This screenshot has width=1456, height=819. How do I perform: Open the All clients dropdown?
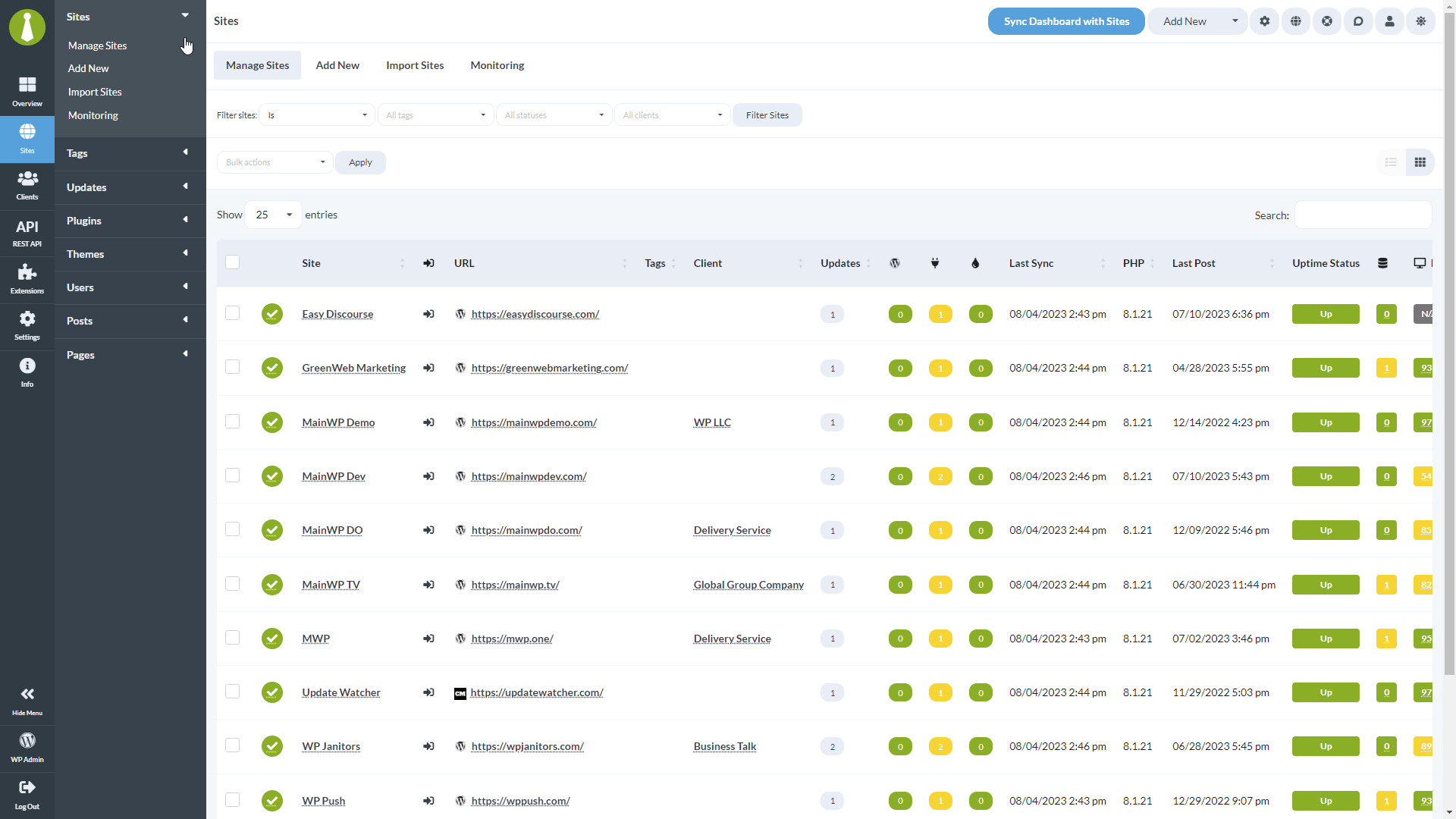[x=672, y=115]
